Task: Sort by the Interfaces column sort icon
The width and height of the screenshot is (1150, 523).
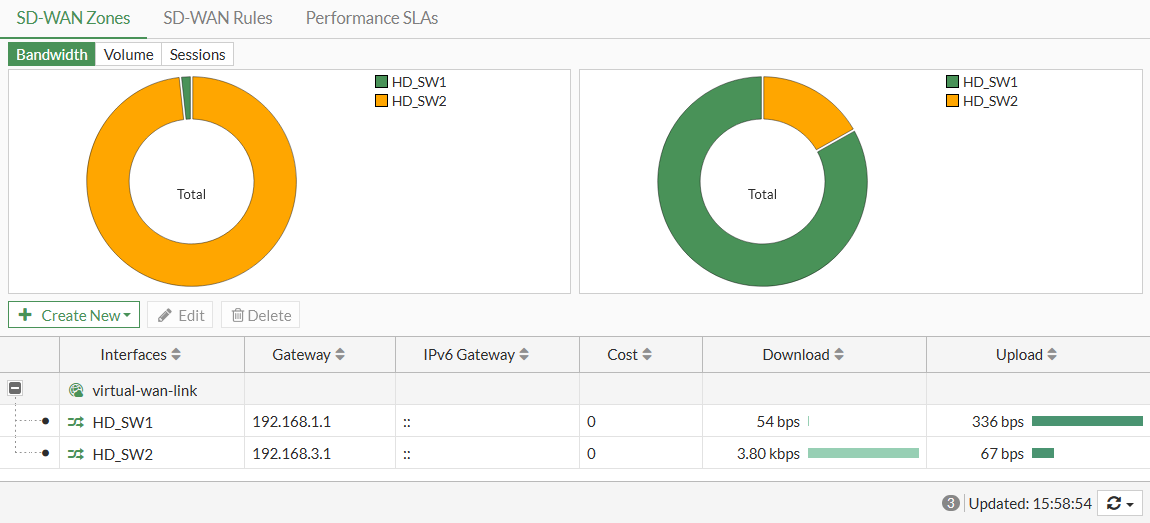Action: point(177,355)
